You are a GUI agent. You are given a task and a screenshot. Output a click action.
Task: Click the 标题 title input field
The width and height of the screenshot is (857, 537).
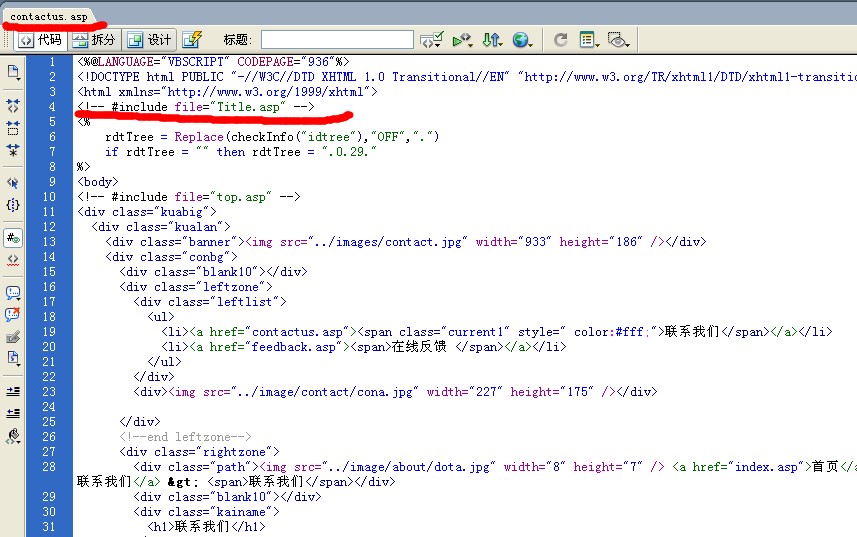[337, 40]
